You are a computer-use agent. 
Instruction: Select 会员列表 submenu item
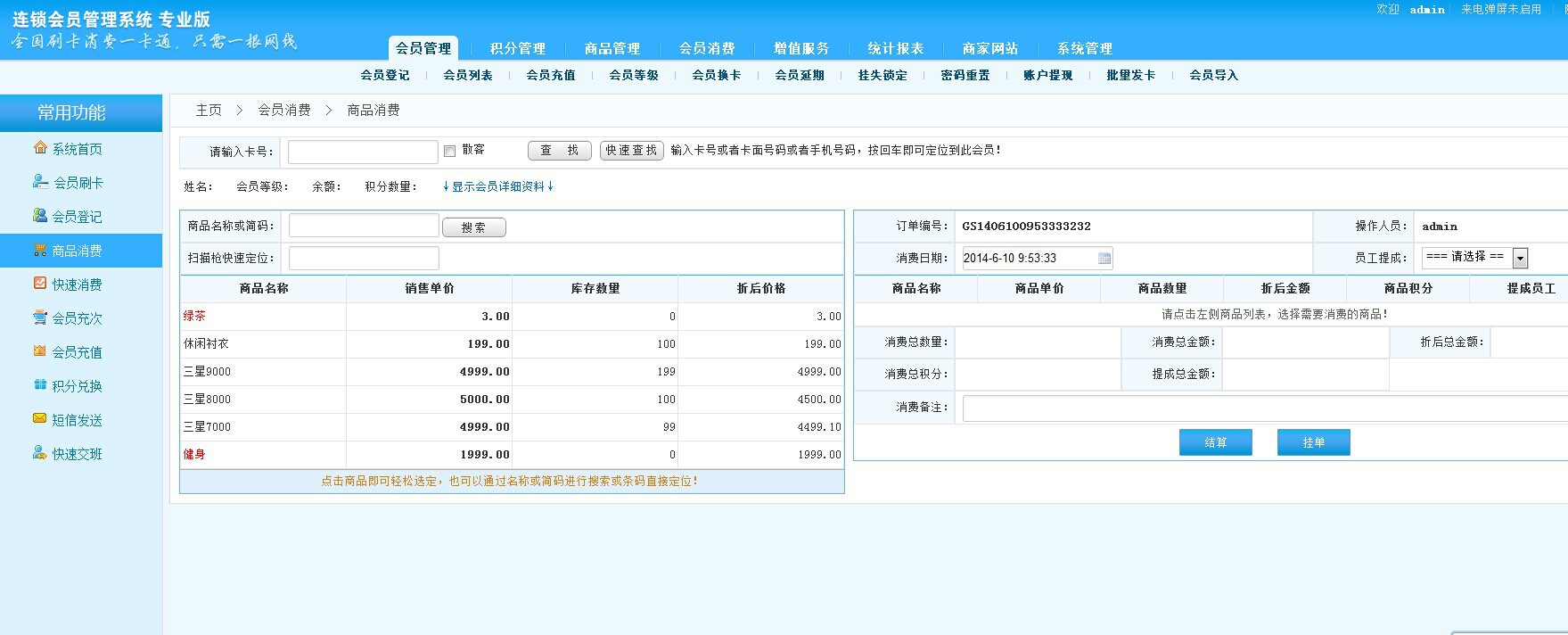click(468, 75)
